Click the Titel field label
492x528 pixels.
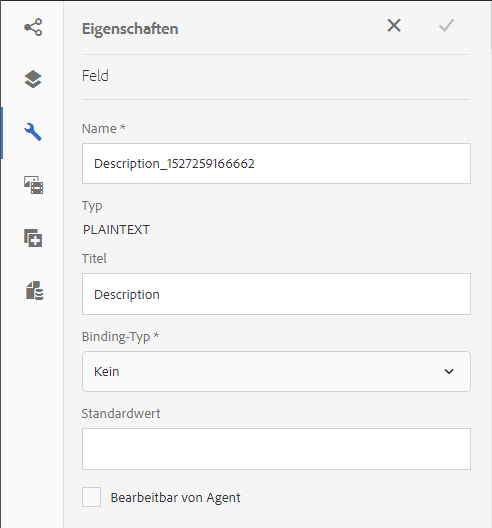point(94,259)
